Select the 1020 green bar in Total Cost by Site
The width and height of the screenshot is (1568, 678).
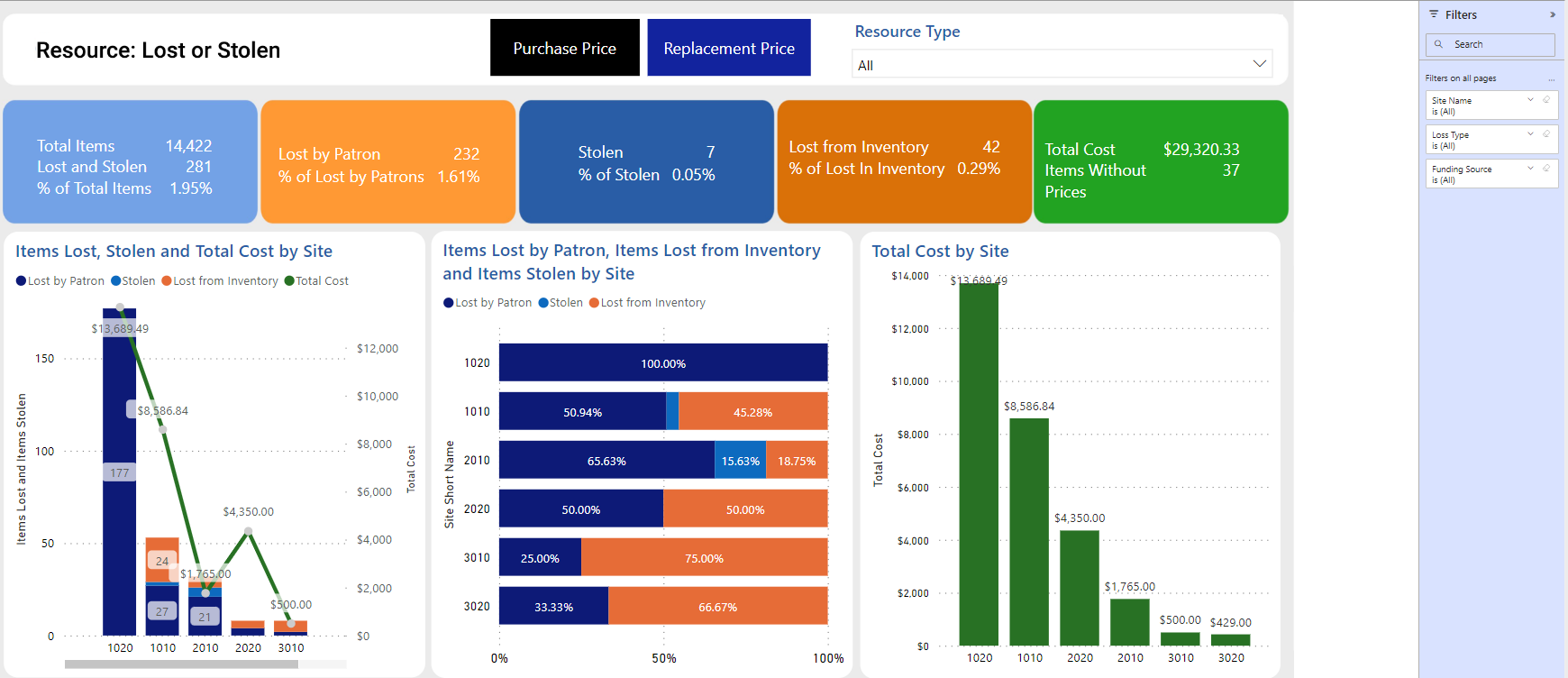pos(979,463)
